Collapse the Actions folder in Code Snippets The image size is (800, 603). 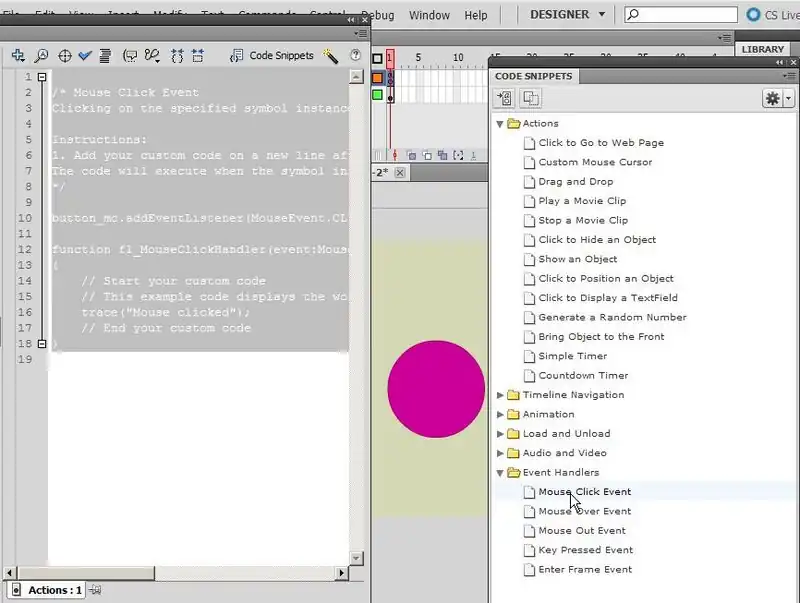click(x=501, y=123)
